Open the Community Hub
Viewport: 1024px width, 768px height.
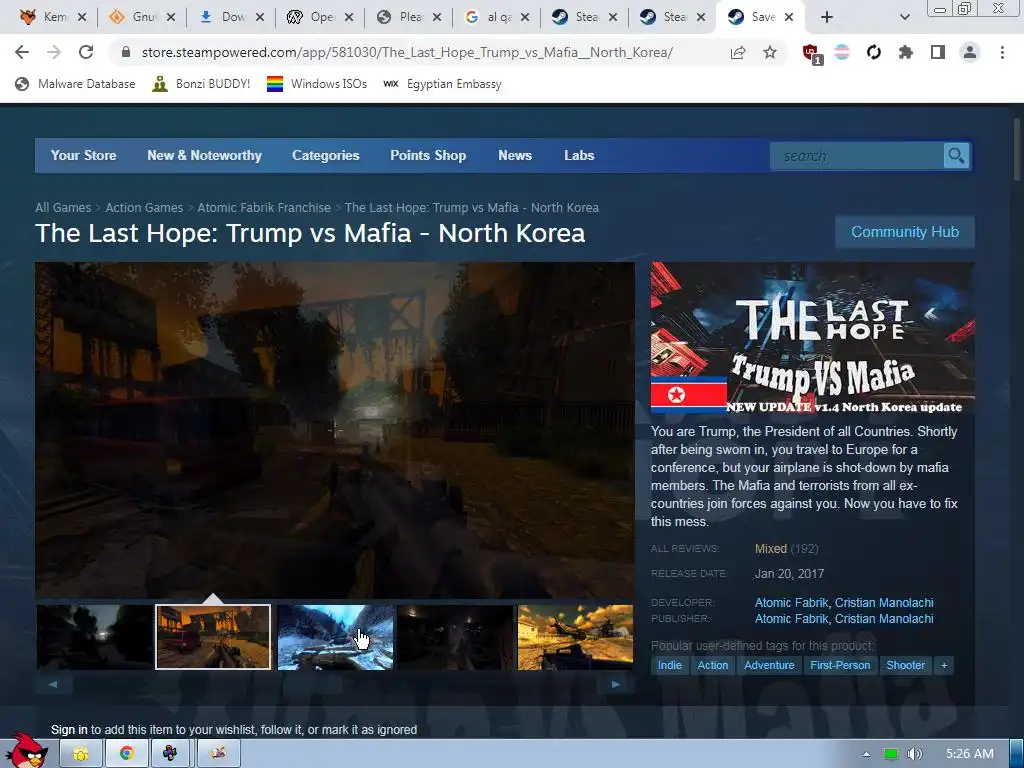(x=904, y=232)
